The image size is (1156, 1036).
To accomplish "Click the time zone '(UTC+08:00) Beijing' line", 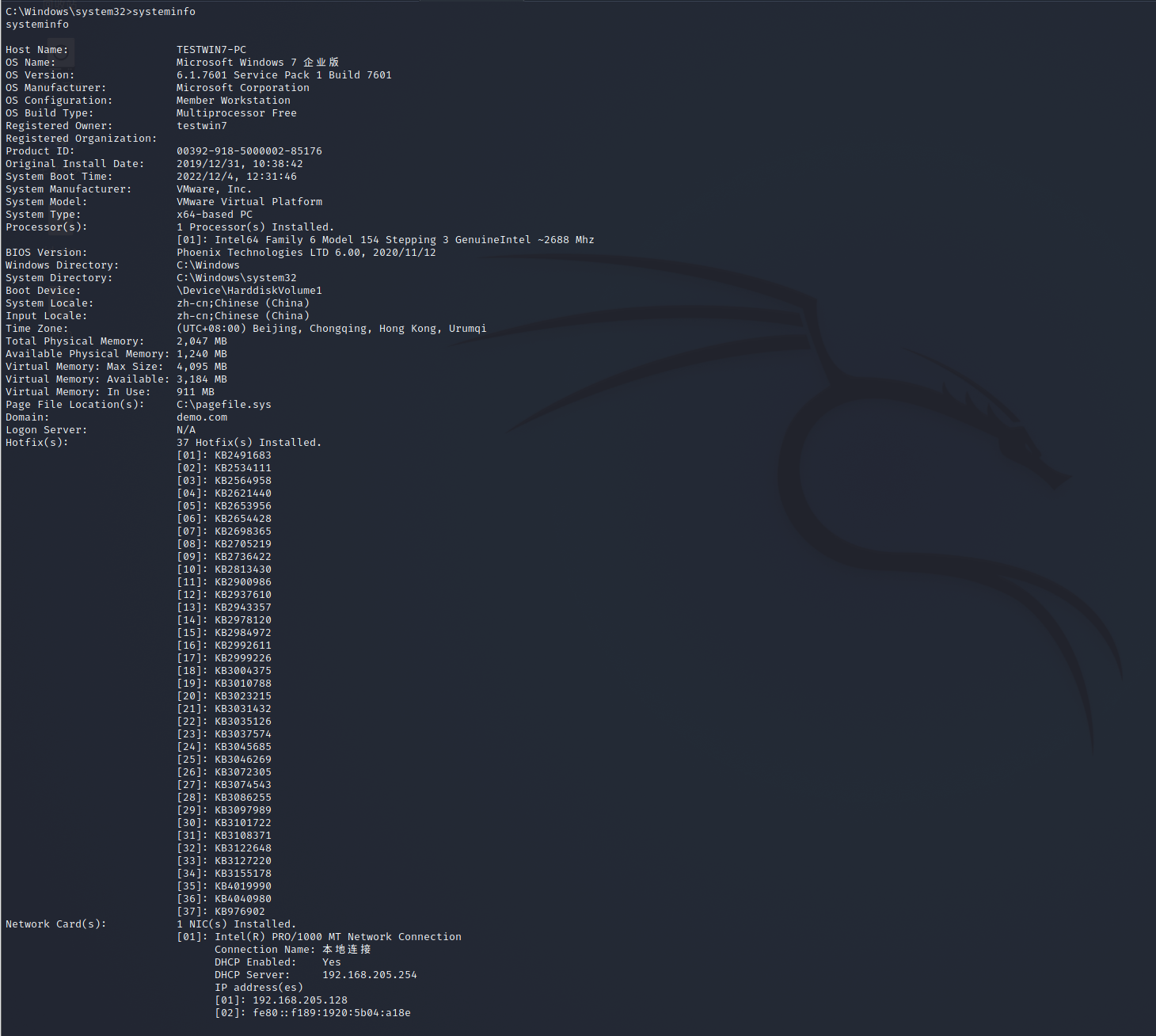I will pos(332,329).
